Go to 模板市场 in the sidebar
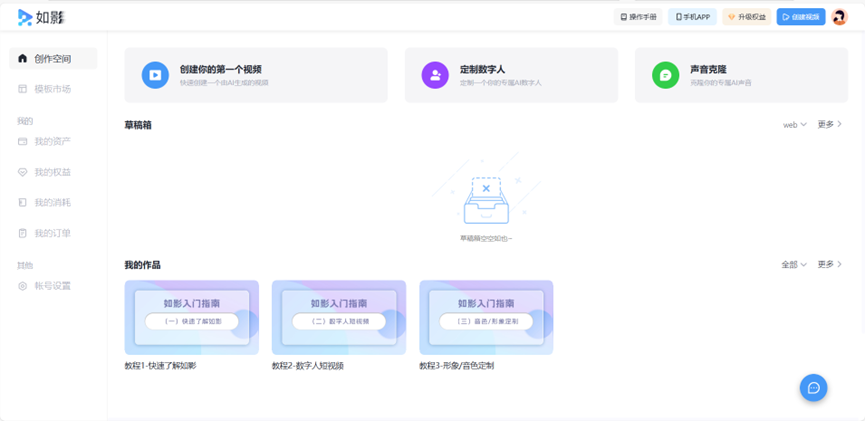The height and width of the screenshot is (421, 865). pos(52,89)
